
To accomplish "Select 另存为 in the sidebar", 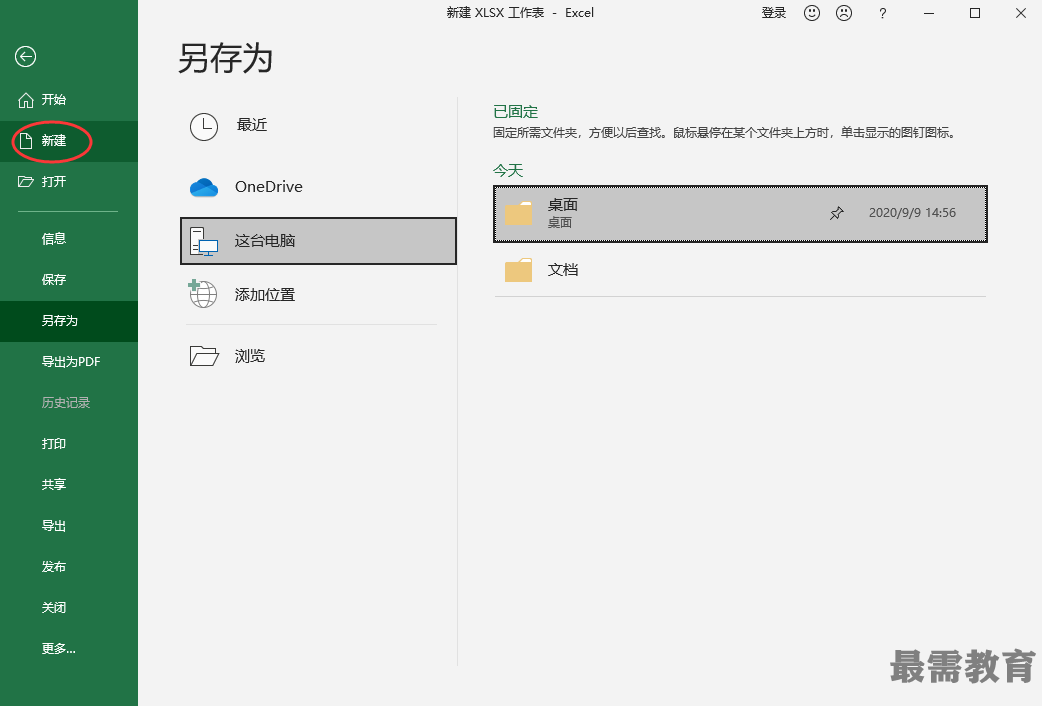I will [x=60, y=320].
